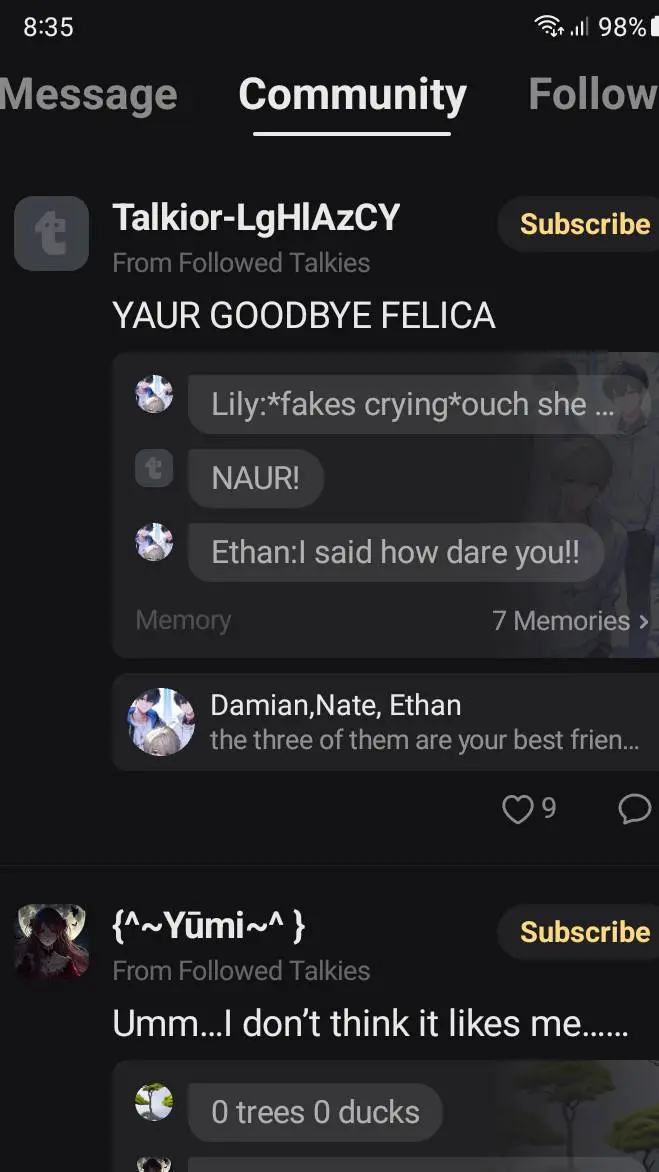The width and height of the screenshot is (659, 1172).
Task: Tap small avatar beside the NAUR! message
Action: pos(154,469)
